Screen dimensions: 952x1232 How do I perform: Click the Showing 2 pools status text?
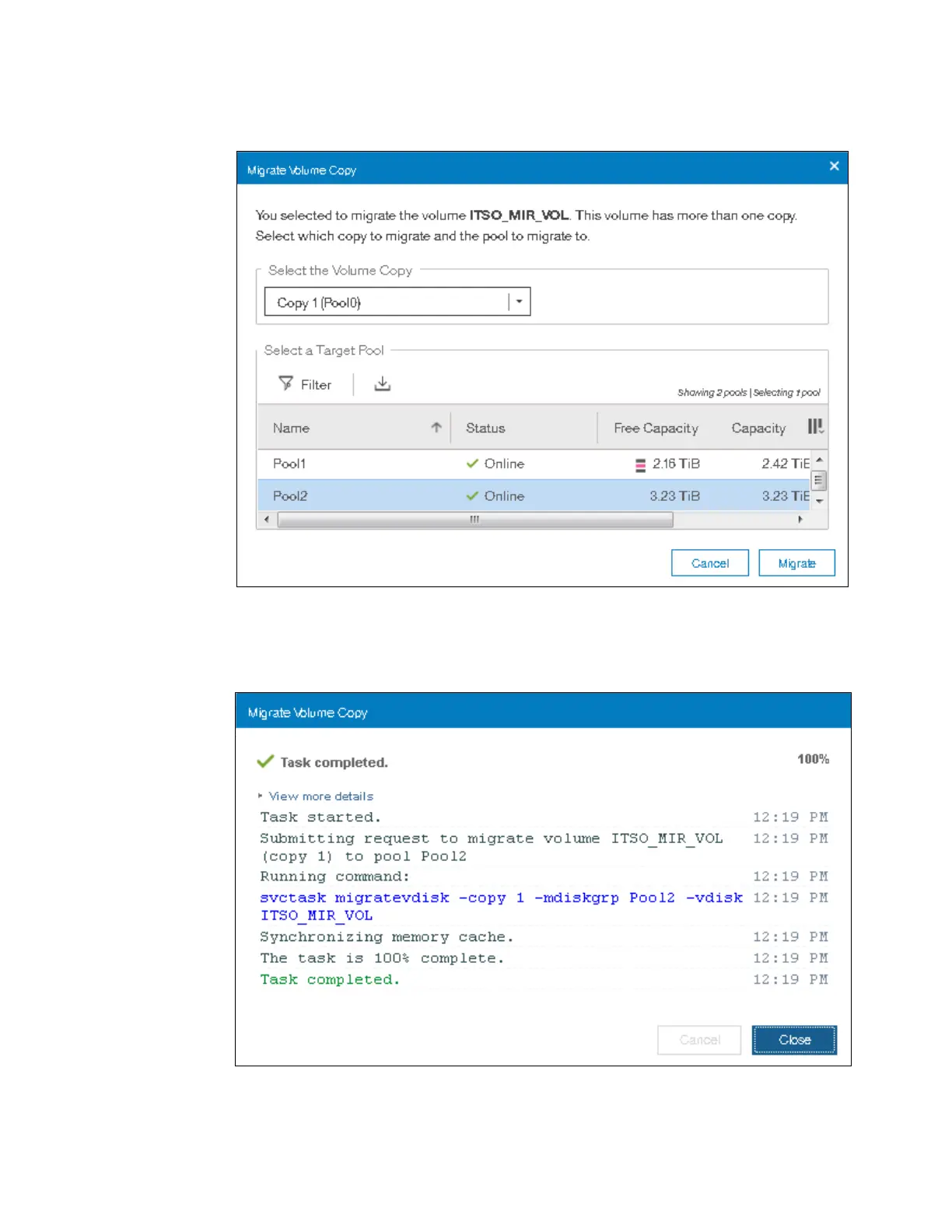(x=712, y=393)
